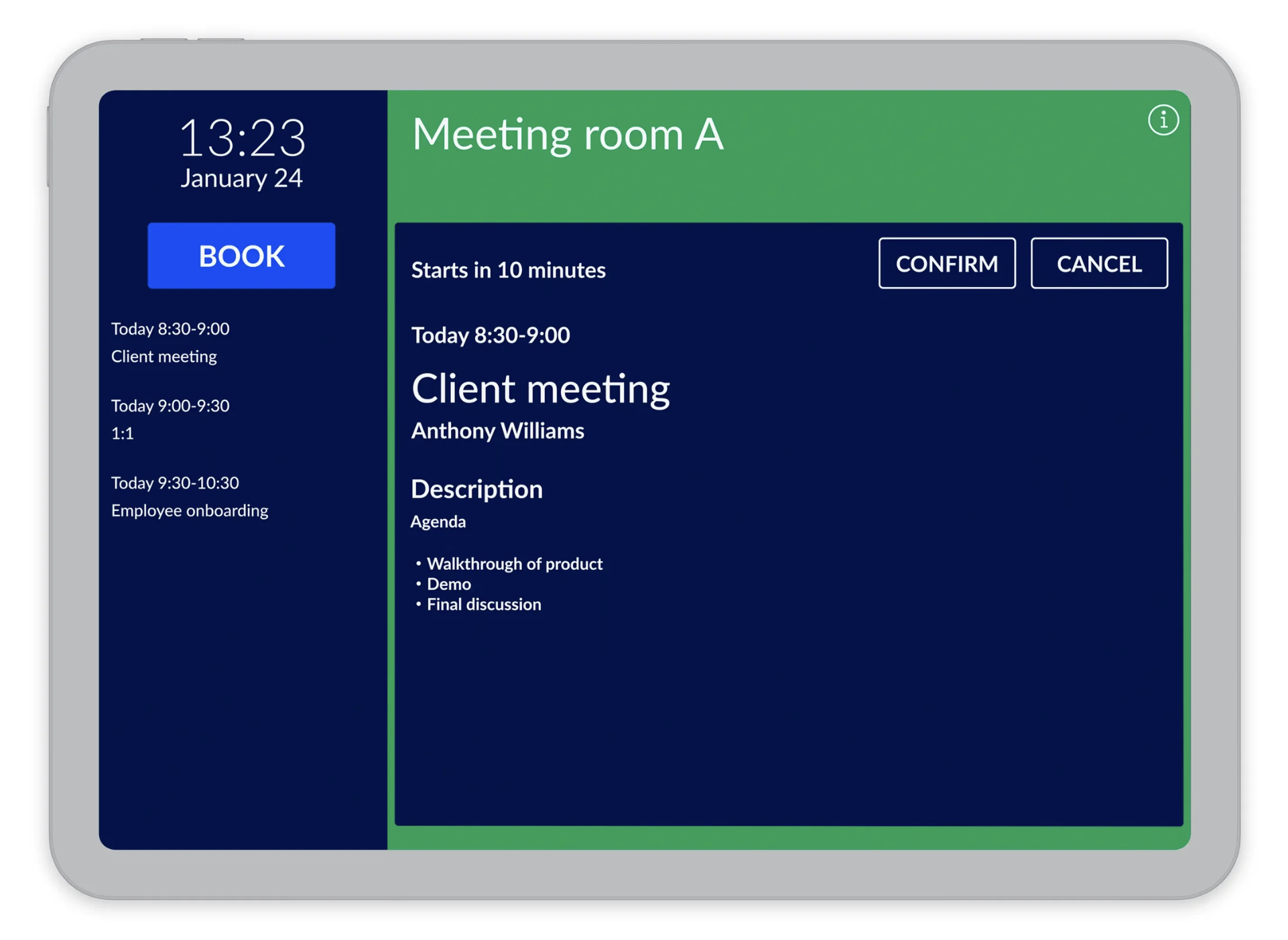Click the Agenda label under Description
The image size is (1288, 940).
pos(438,522)
